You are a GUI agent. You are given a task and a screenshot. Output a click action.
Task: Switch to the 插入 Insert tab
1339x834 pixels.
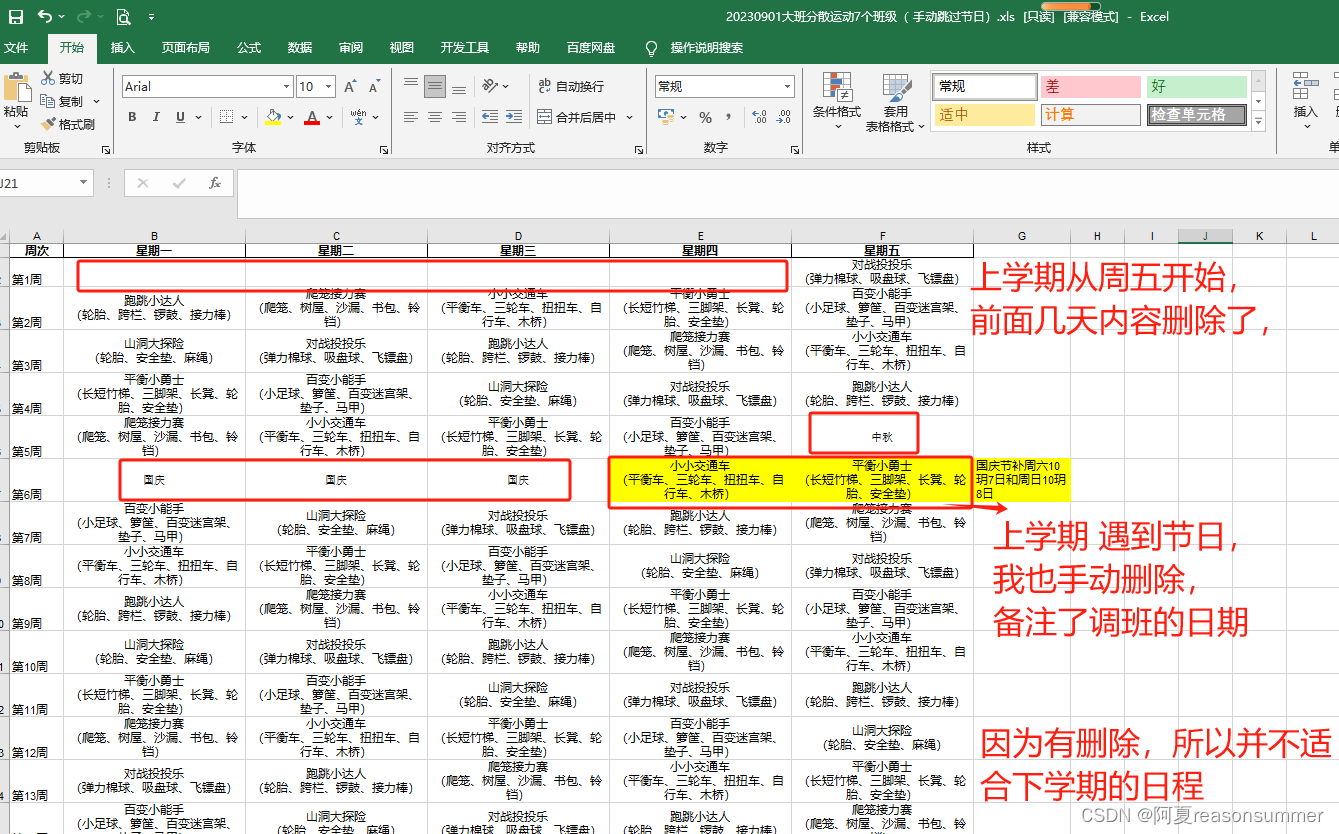[122, 48]
